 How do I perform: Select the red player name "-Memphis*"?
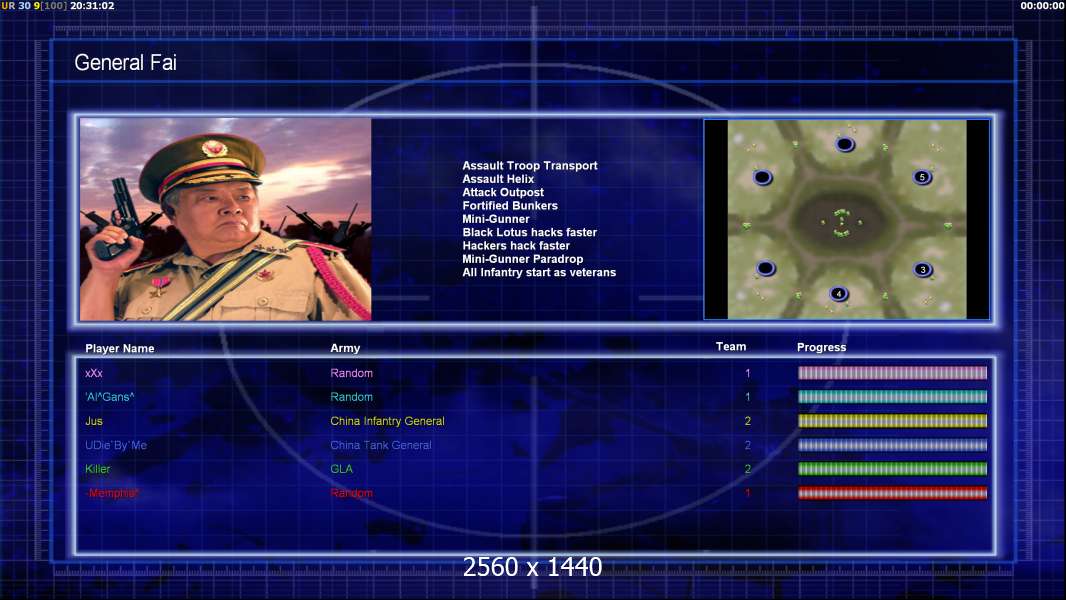(112, 493)
